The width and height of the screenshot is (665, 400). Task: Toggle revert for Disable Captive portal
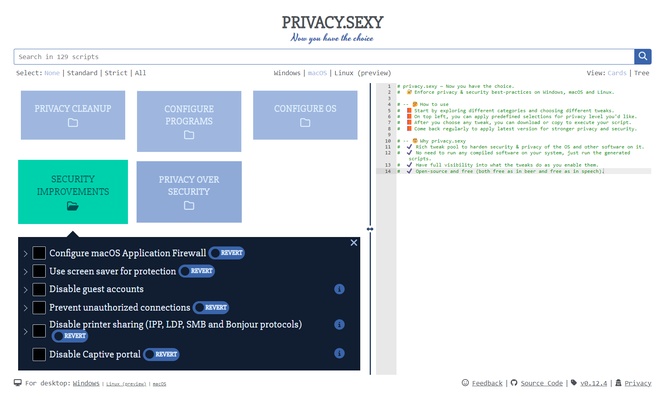[161, 354]
